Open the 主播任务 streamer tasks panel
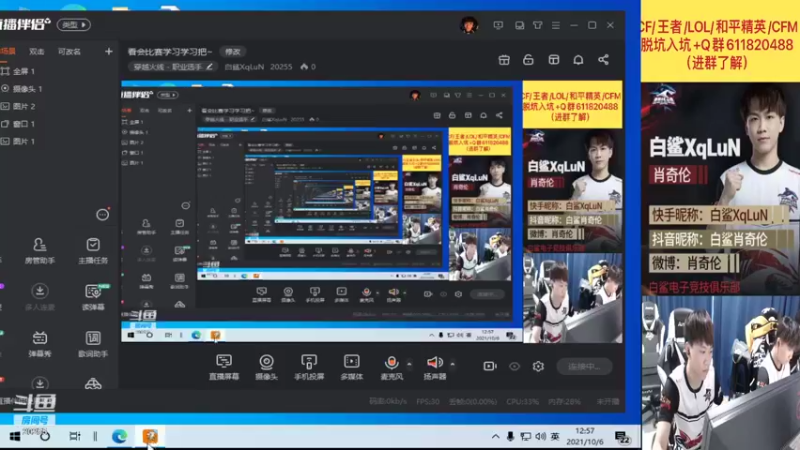 (x=93, y=251)
